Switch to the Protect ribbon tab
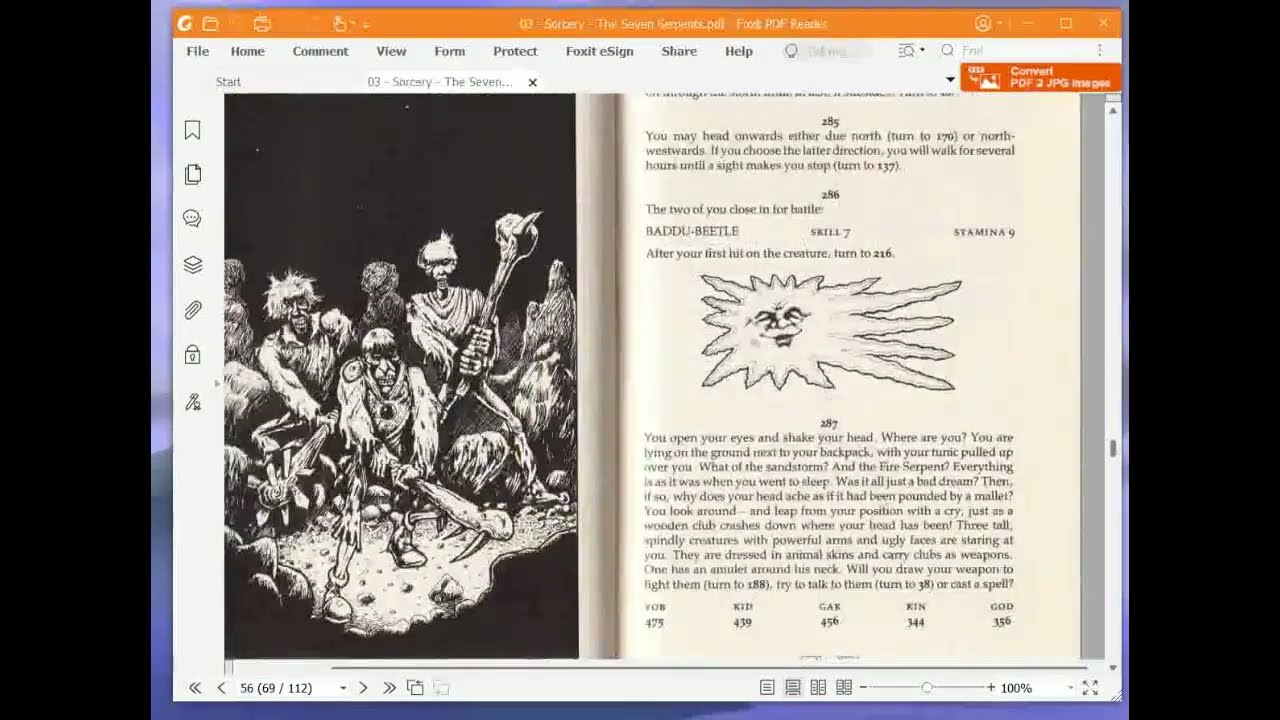1280x720 pixels. 515,51
